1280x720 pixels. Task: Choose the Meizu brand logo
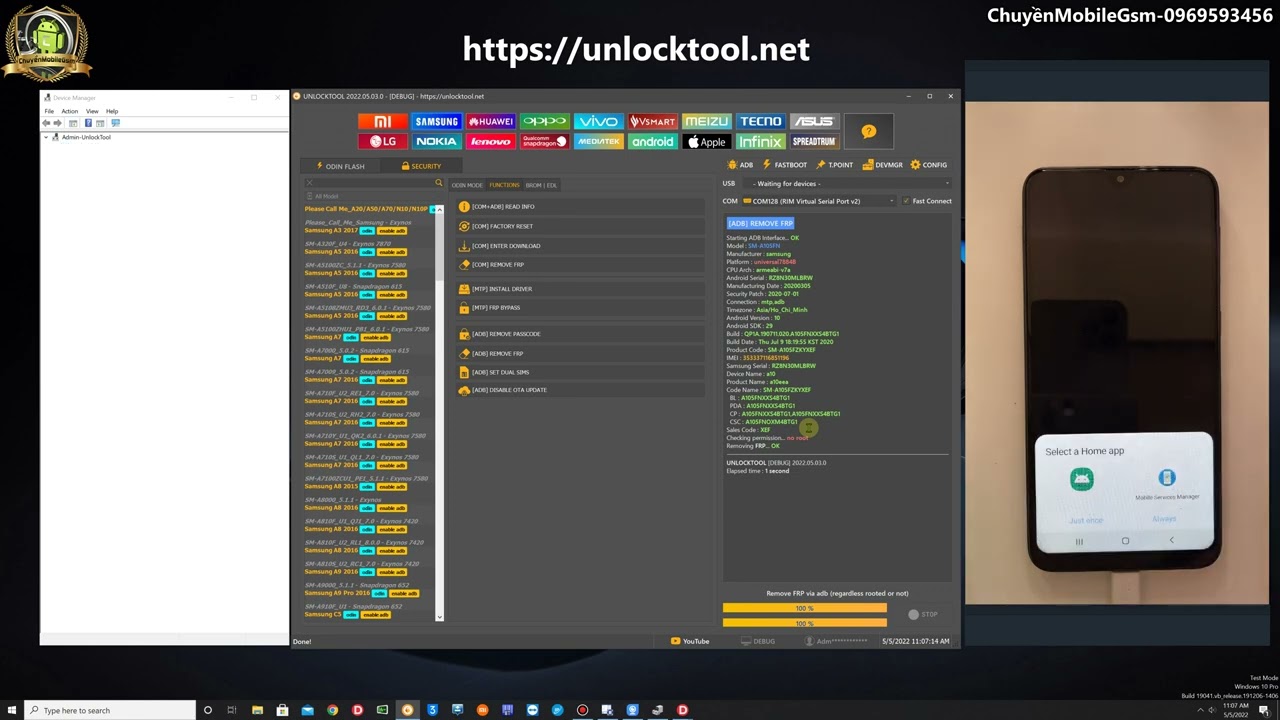pos(706,121)
